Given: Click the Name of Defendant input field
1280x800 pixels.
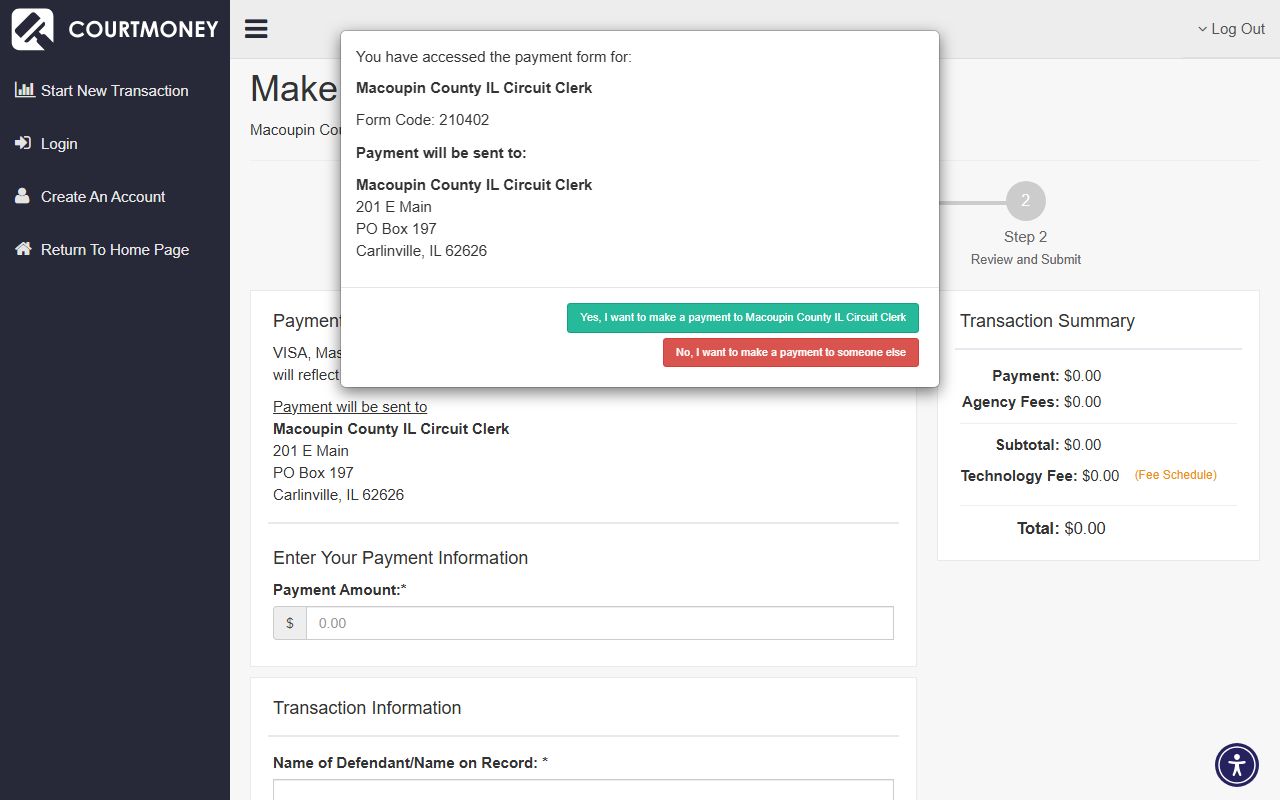Looking at the screenshot, I should coord(583,790).
